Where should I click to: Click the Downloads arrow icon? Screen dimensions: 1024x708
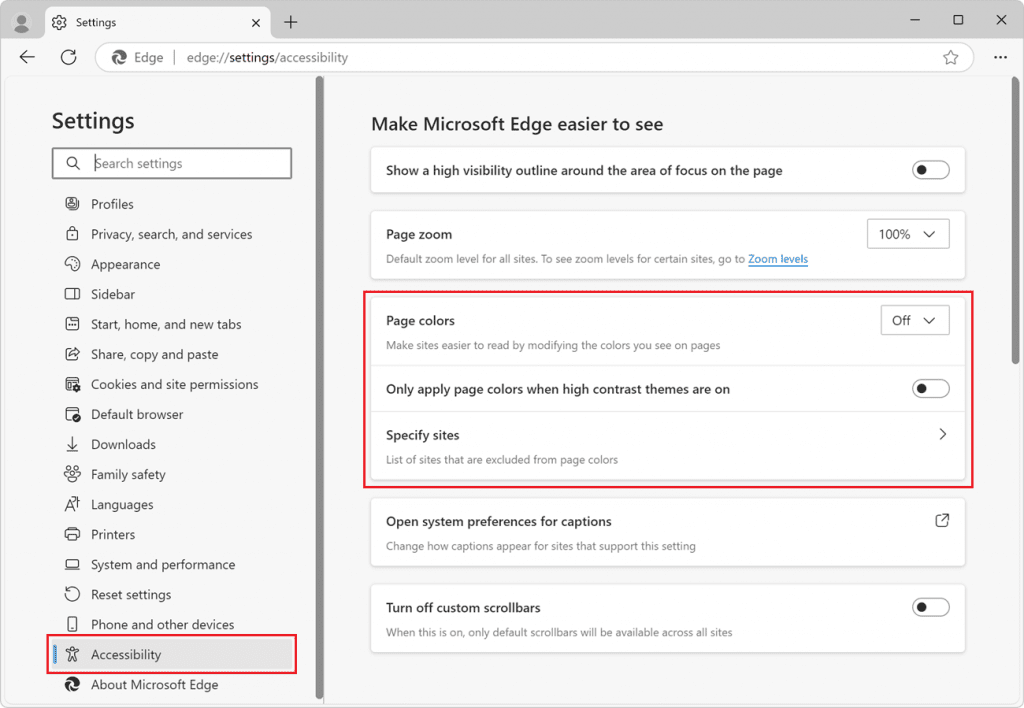[72, 444]
